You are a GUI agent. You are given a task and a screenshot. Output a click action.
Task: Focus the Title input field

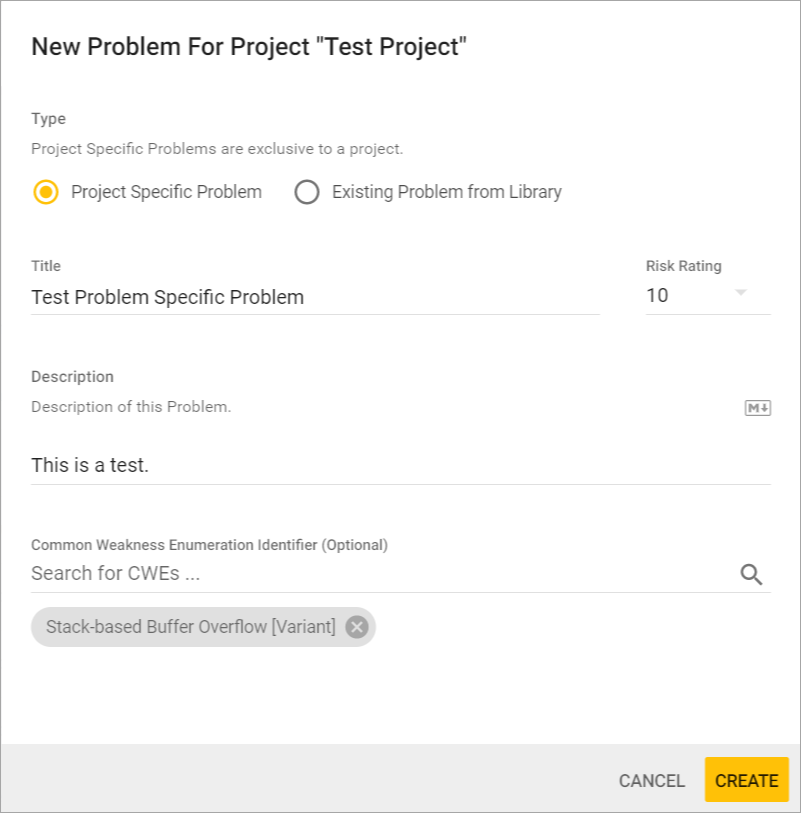pyautogui.click(x=315, y=297)
